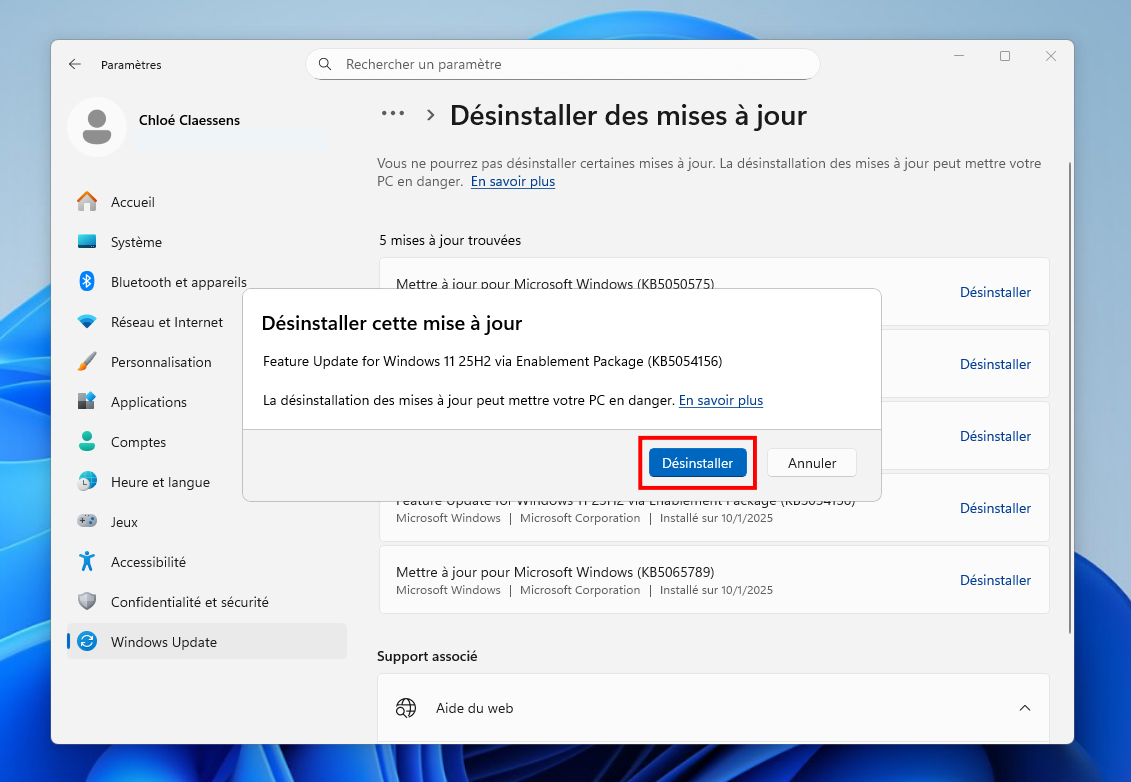Open Heure et langue clock icon

coord(88,482)
